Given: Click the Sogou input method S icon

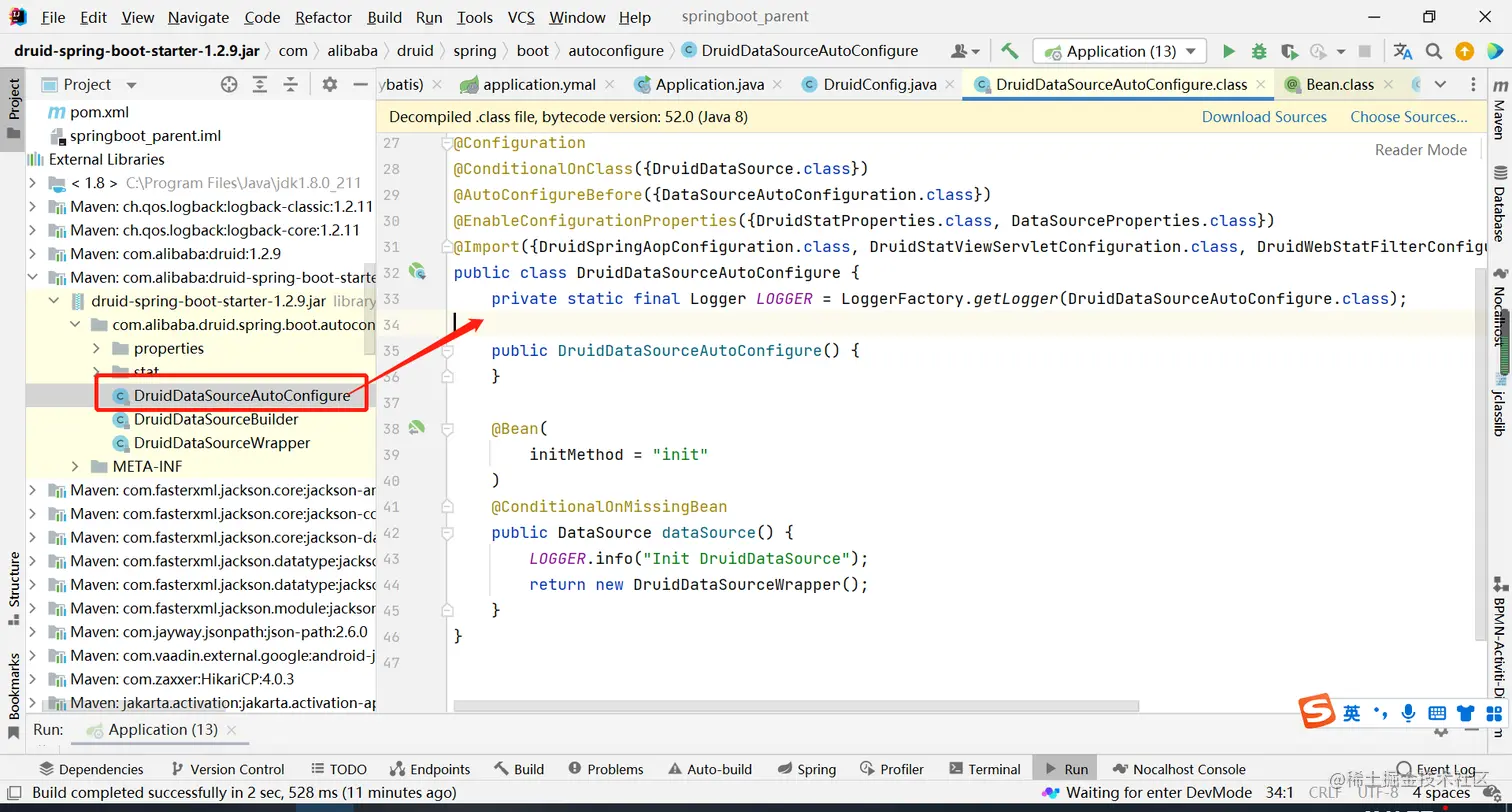Looking at the screenshot, I should [1317, 711].
